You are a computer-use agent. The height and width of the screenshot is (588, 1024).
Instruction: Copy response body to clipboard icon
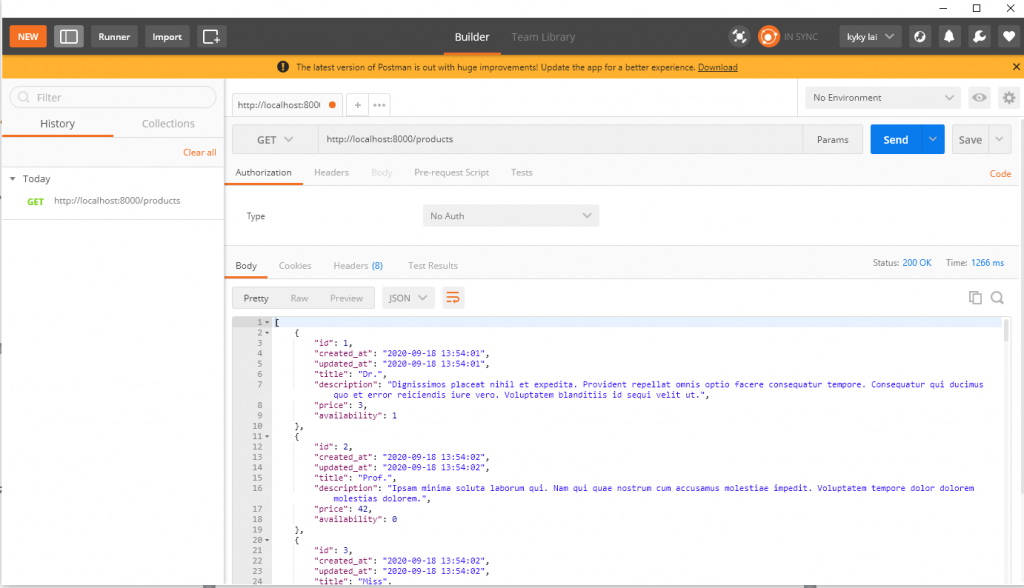pyautogui.click(x=975, y=298)
